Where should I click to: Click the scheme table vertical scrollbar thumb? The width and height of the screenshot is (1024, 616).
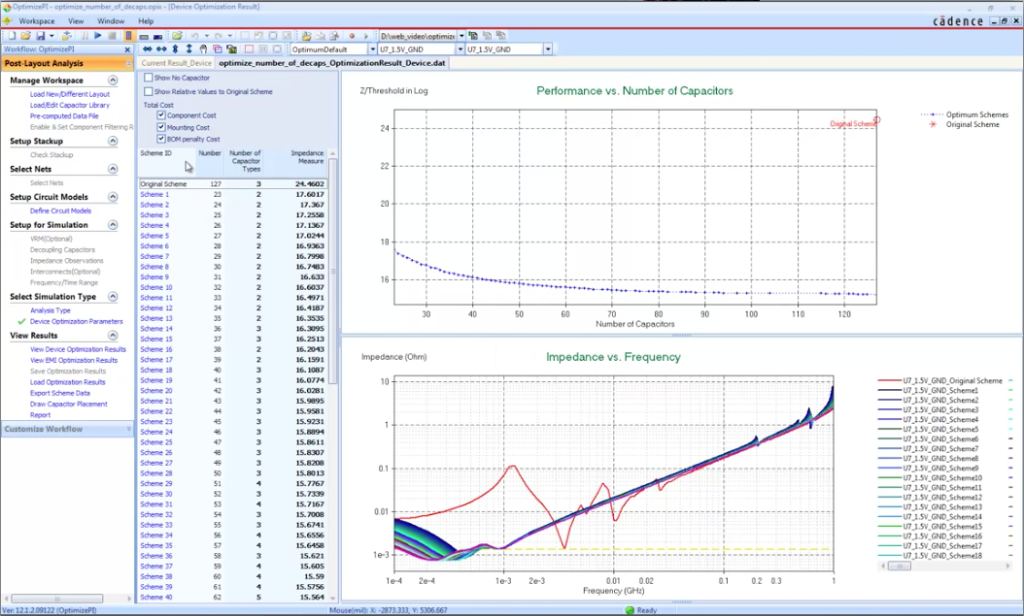click(332, 270)
